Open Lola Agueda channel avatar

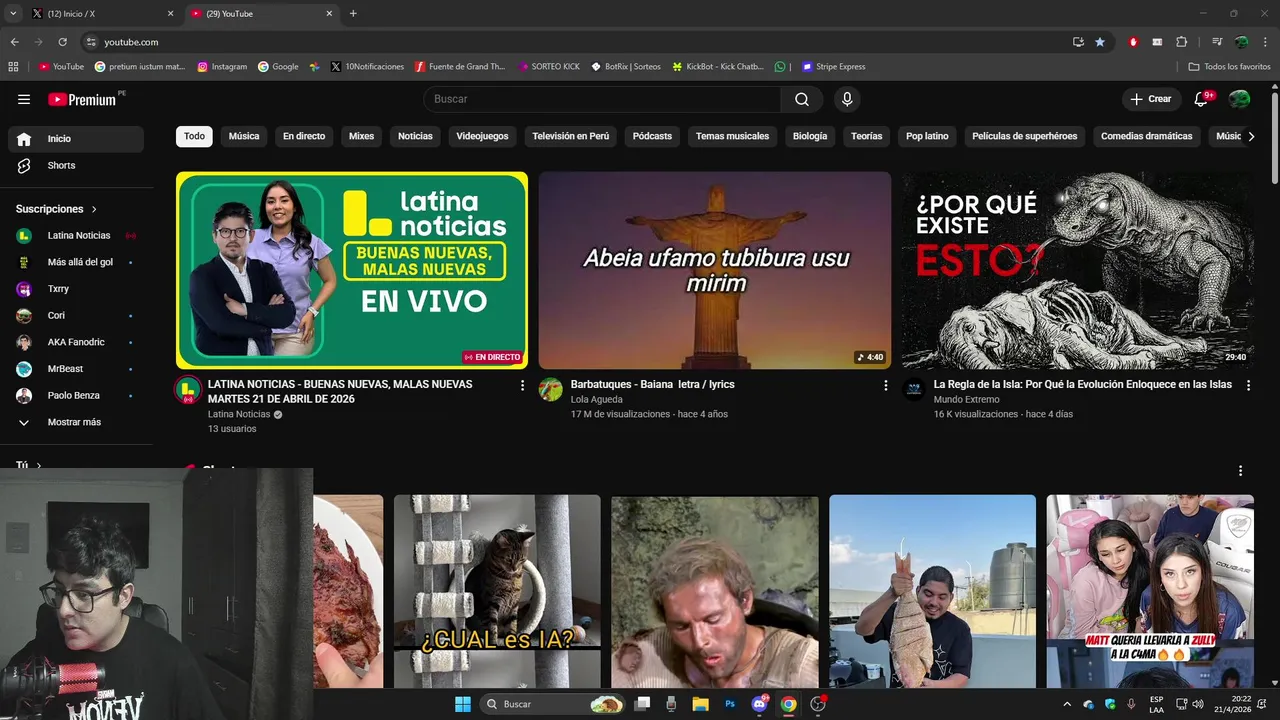click(x=551, y=390)
